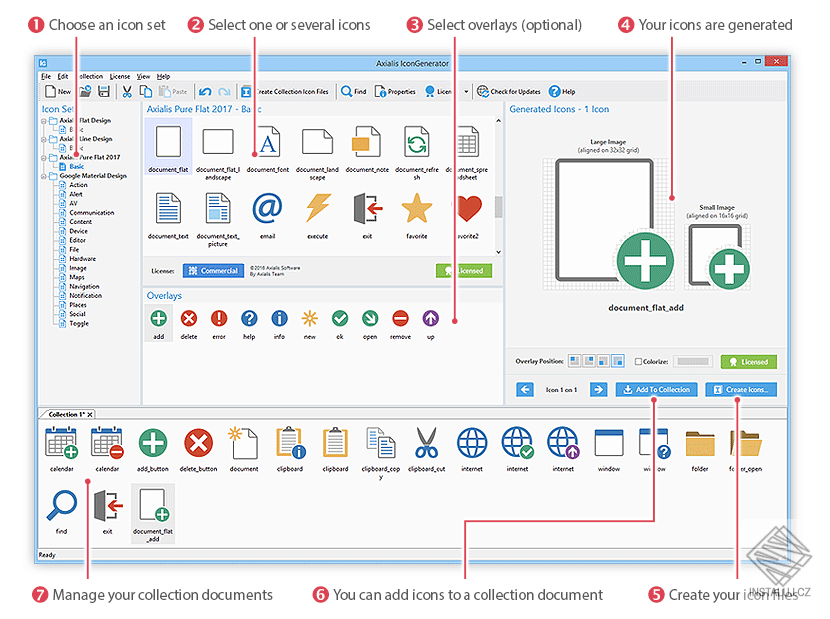Select the document_flat icon in the icon set
Viewport: 830px width, 619px height.
point(168,141)
